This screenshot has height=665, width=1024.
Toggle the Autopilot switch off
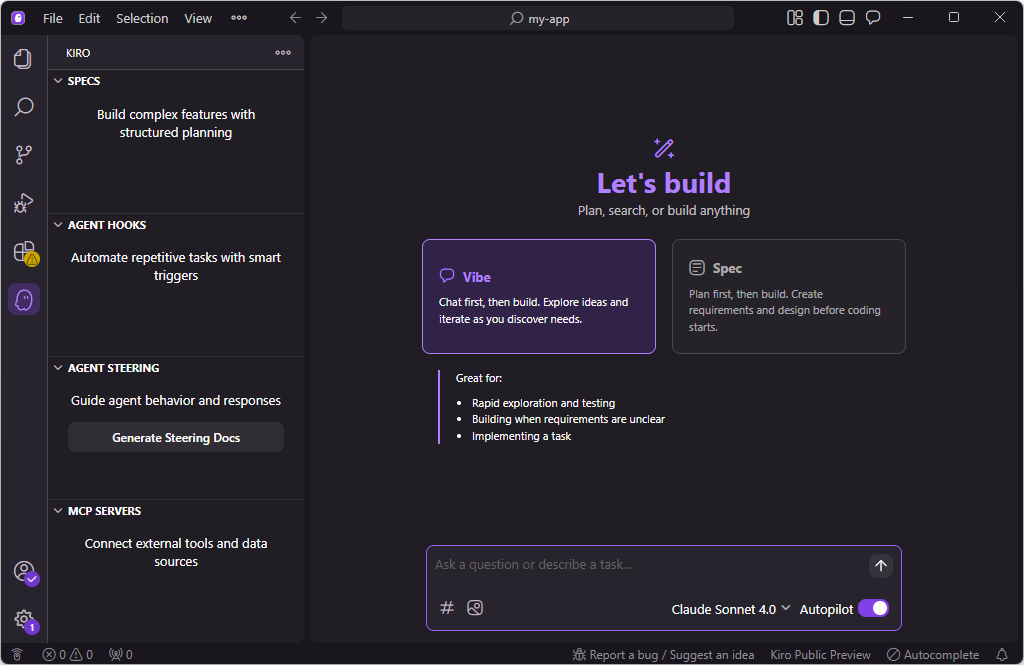[x=873, y=608]
